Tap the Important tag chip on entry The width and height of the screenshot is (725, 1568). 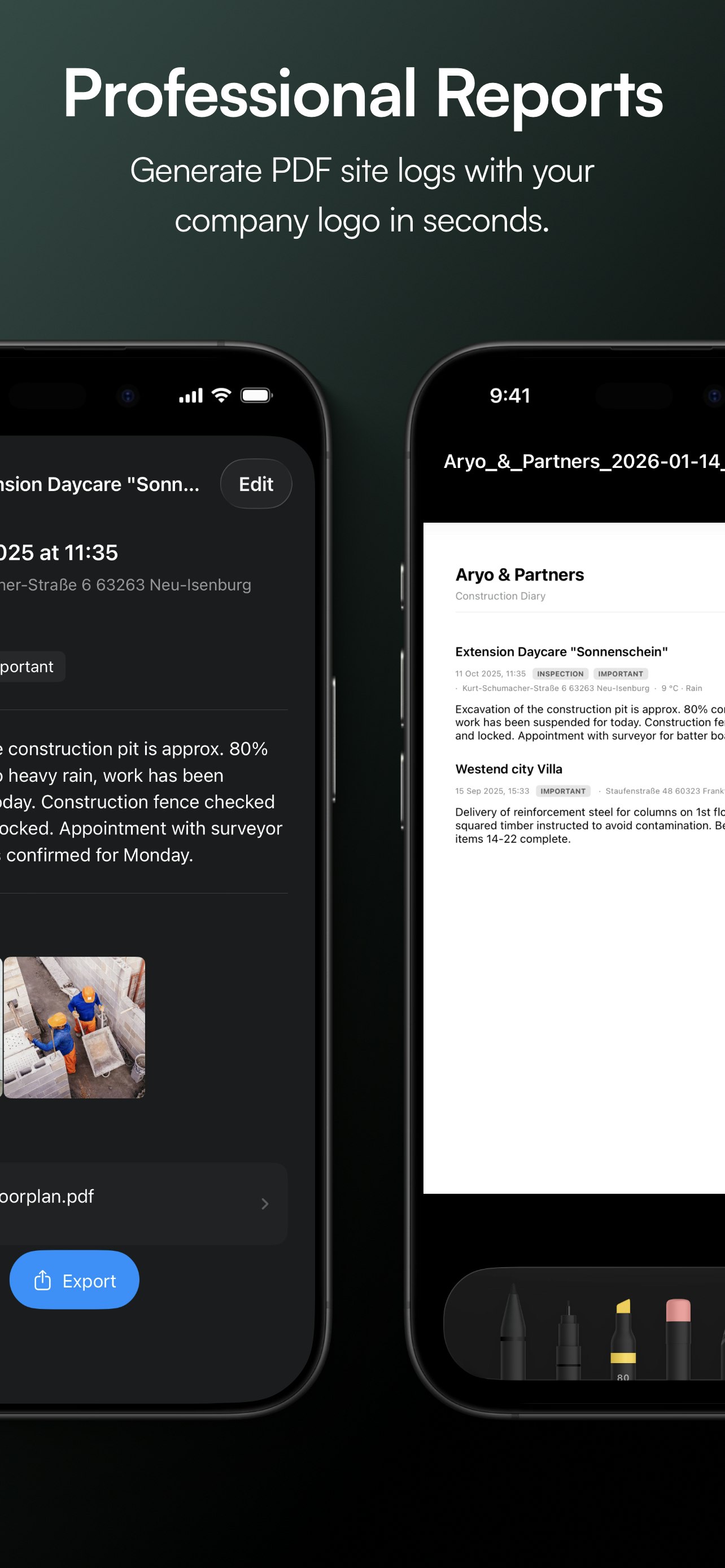pyautogui.click(x=32, y=667)
